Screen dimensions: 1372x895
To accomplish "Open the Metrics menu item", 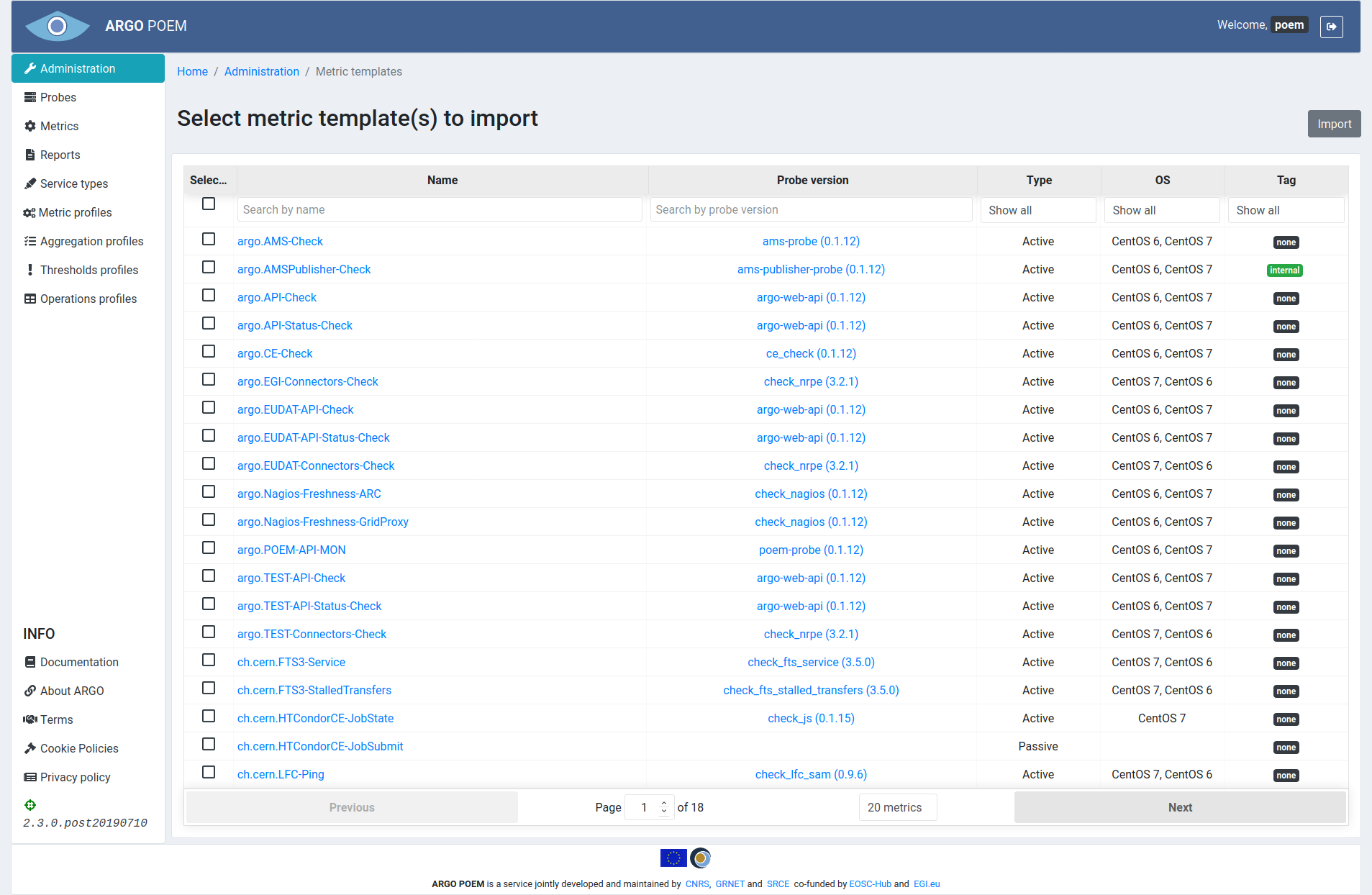I will pyautogui.click(x=88, y=126).
